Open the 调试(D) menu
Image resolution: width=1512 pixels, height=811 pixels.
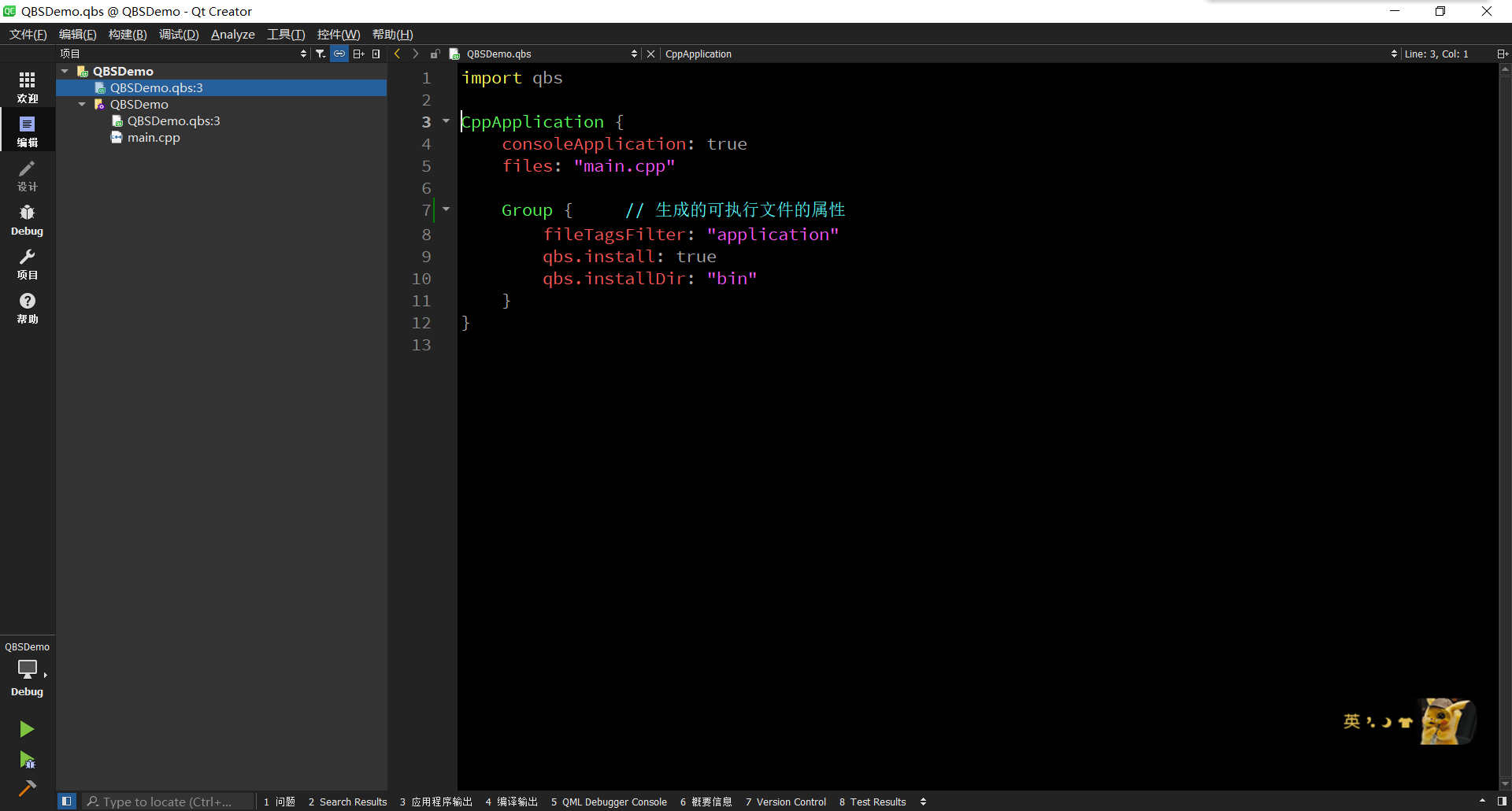tap(179, 34)
